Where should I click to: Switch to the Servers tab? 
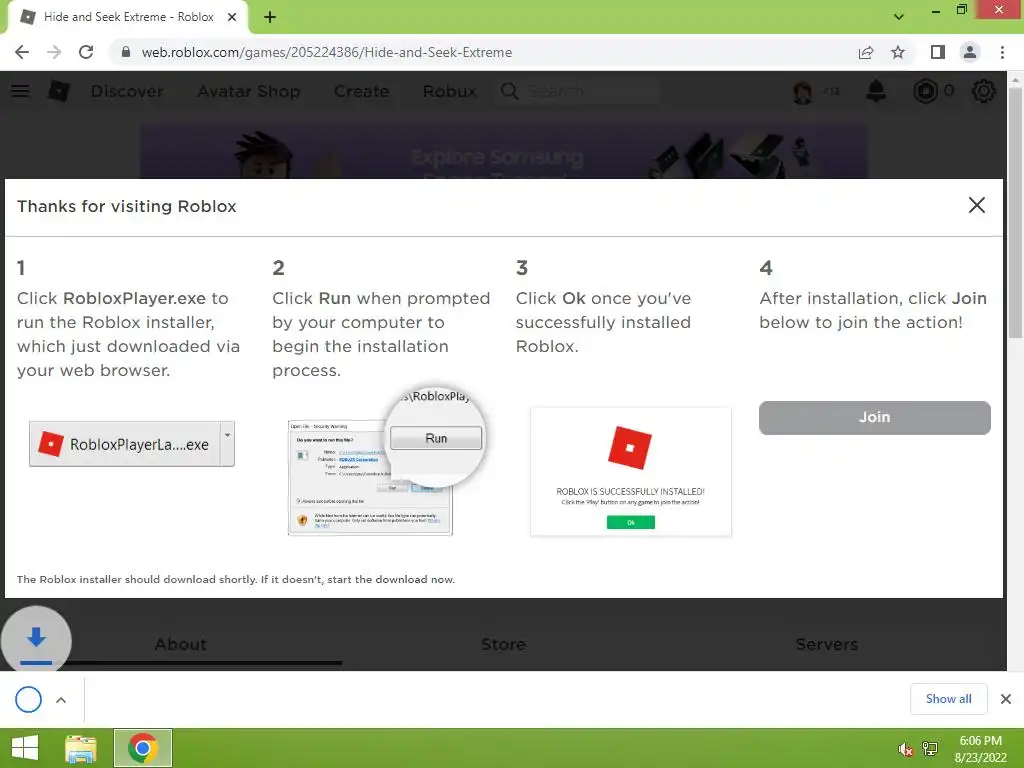tap(826, 645)
